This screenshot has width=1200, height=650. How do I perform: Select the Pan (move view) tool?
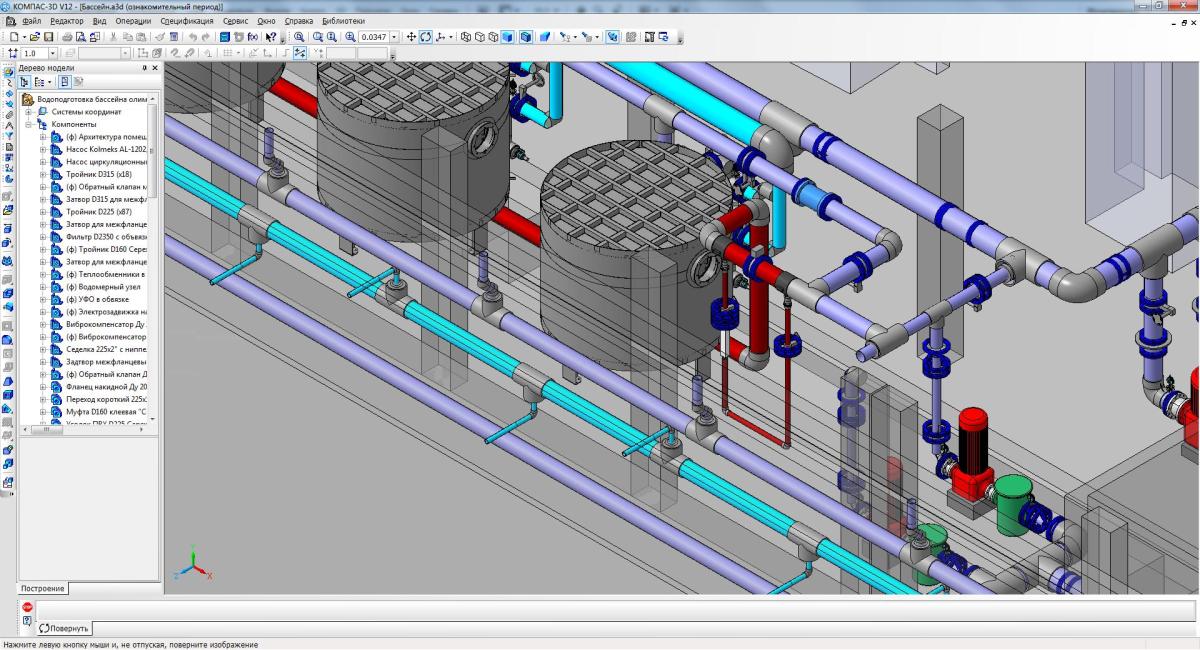pyautogui.click(x=411, y=37)
